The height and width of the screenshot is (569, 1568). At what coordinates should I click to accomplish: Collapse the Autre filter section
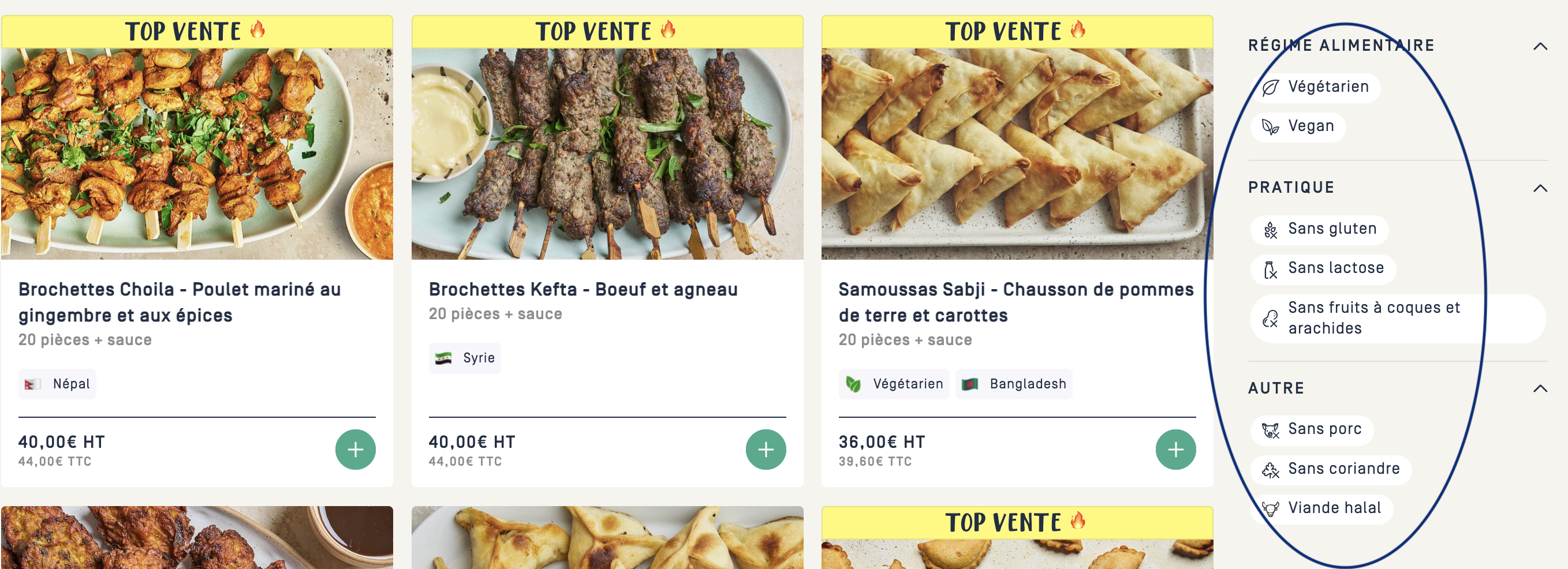point(1540,388)
